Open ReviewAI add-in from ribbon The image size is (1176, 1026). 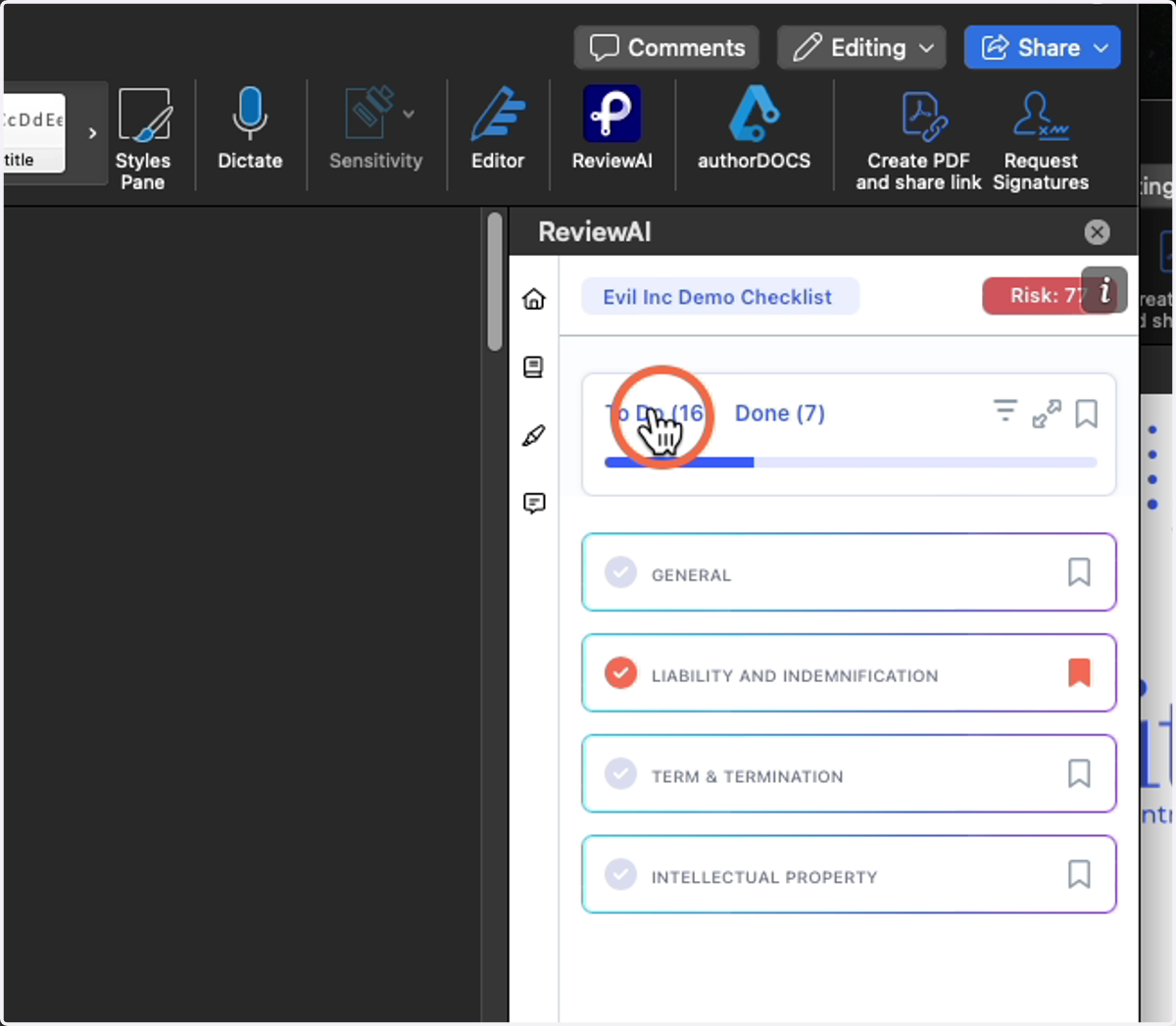pos(612,128)
